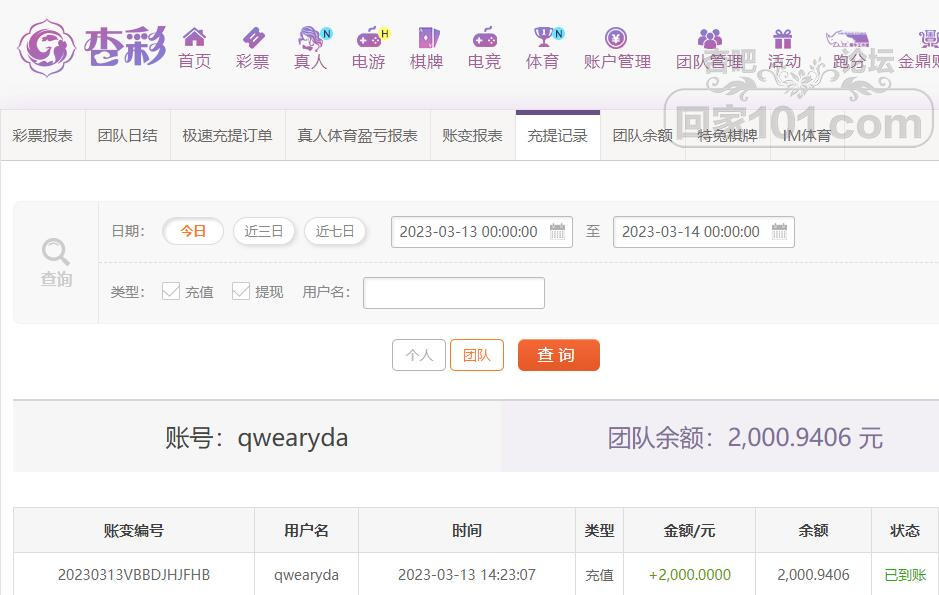Viewport: 939px width, 595px height.
Task: Toggle the 充值 type checkbox
Action: [x=171, y=291]
